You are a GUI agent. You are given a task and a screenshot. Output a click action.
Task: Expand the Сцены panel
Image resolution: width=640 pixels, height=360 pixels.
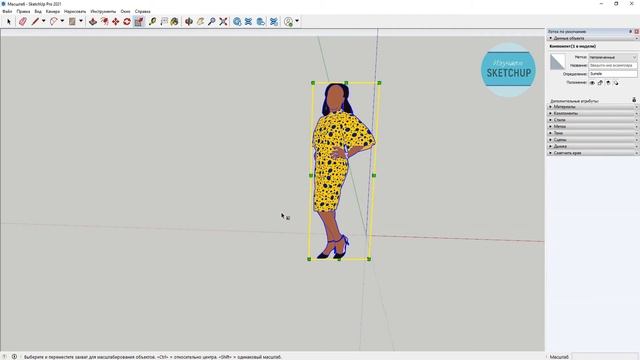592,140
